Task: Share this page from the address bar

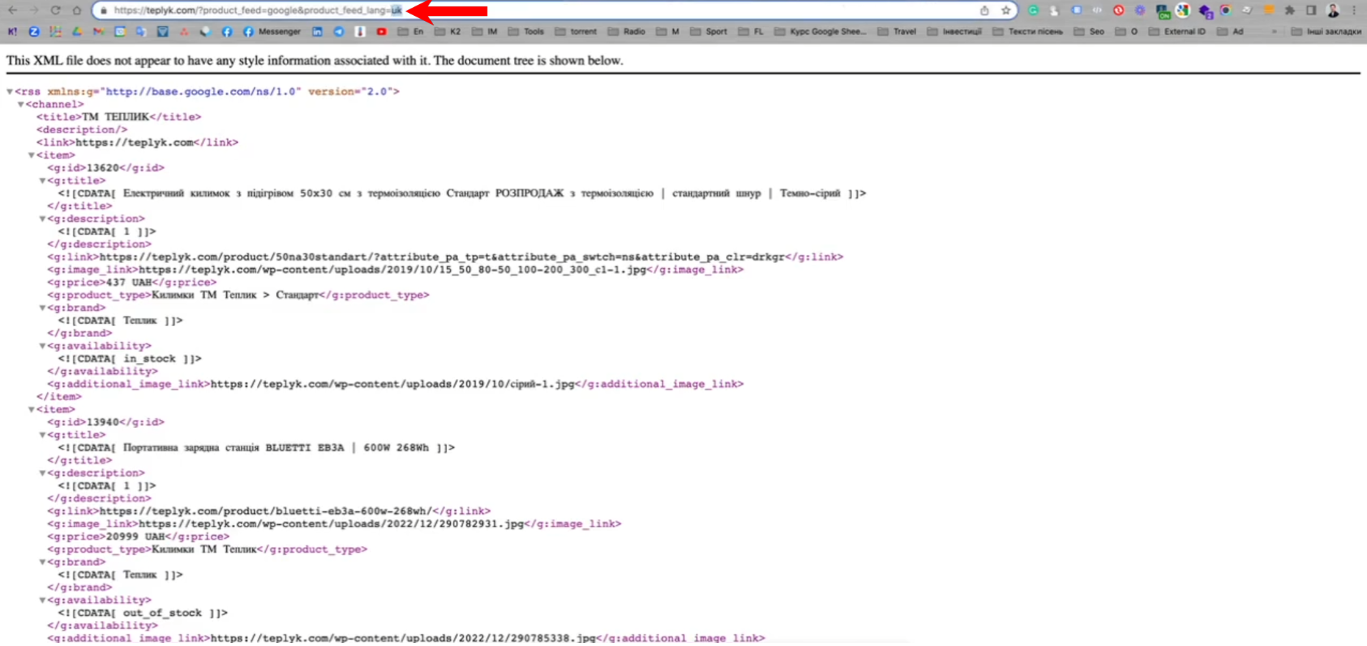Action: coord(985,11)
